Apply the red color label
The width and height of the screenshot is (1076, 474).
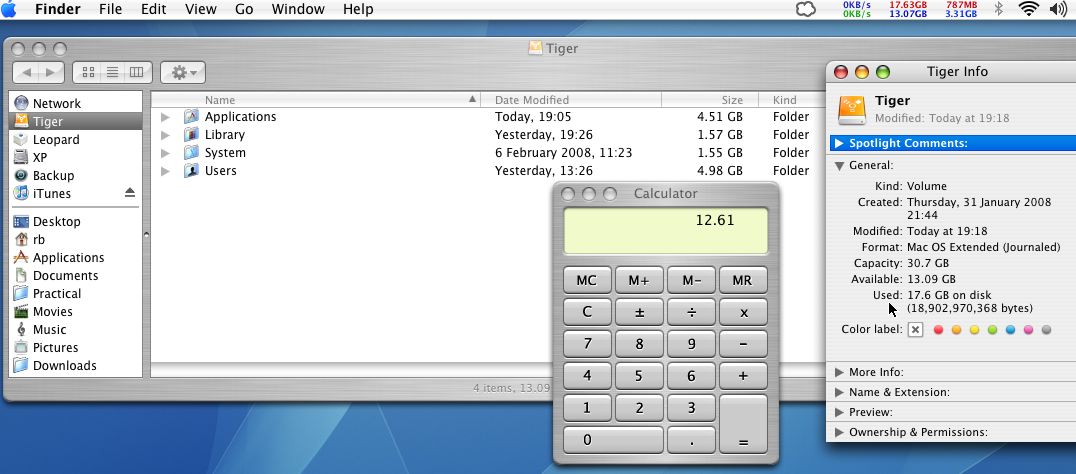(x=939, y=330)
